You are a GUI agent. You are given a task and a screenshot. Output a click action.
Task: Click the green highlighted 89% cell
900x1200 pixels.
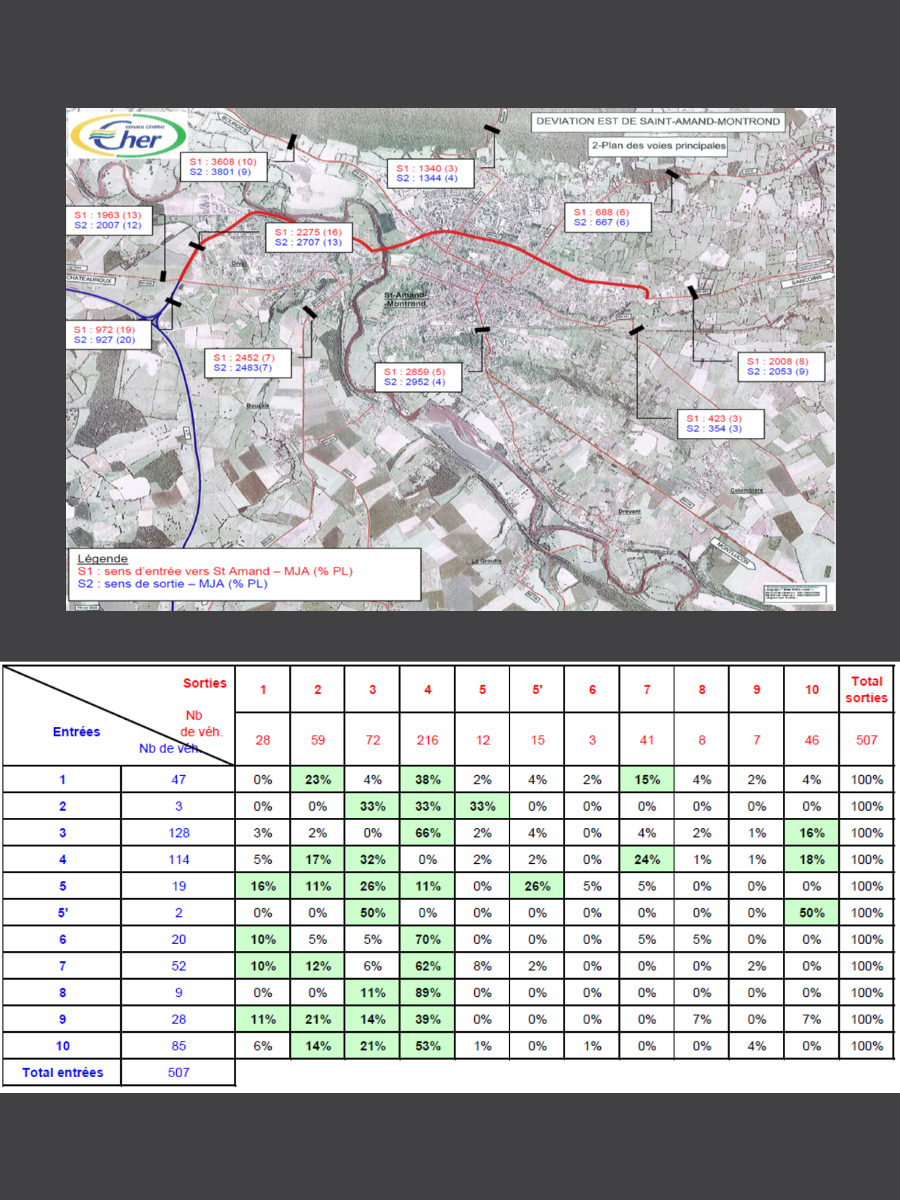click(x=428, y=993)
